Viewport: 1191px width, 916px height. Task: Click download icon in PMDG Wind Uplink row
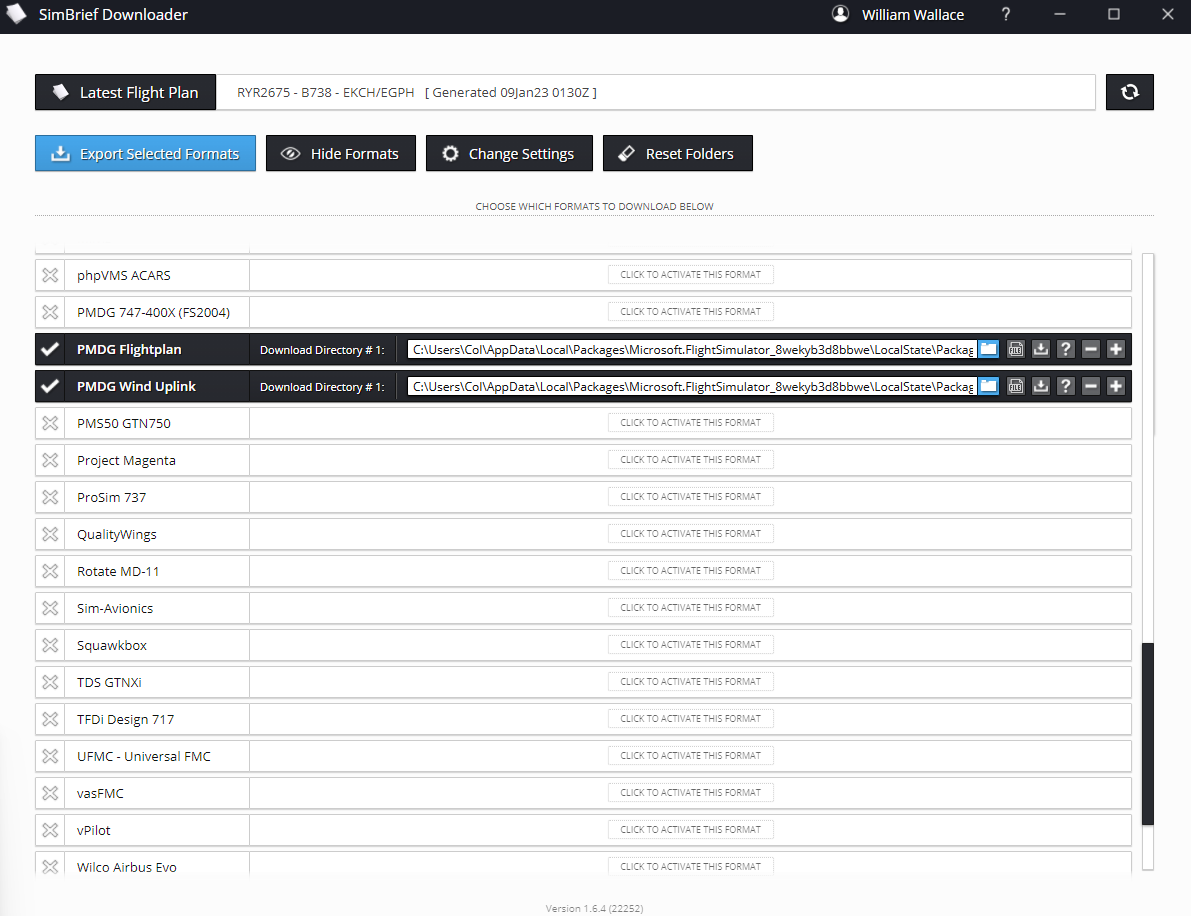(x=1041, y=386)
